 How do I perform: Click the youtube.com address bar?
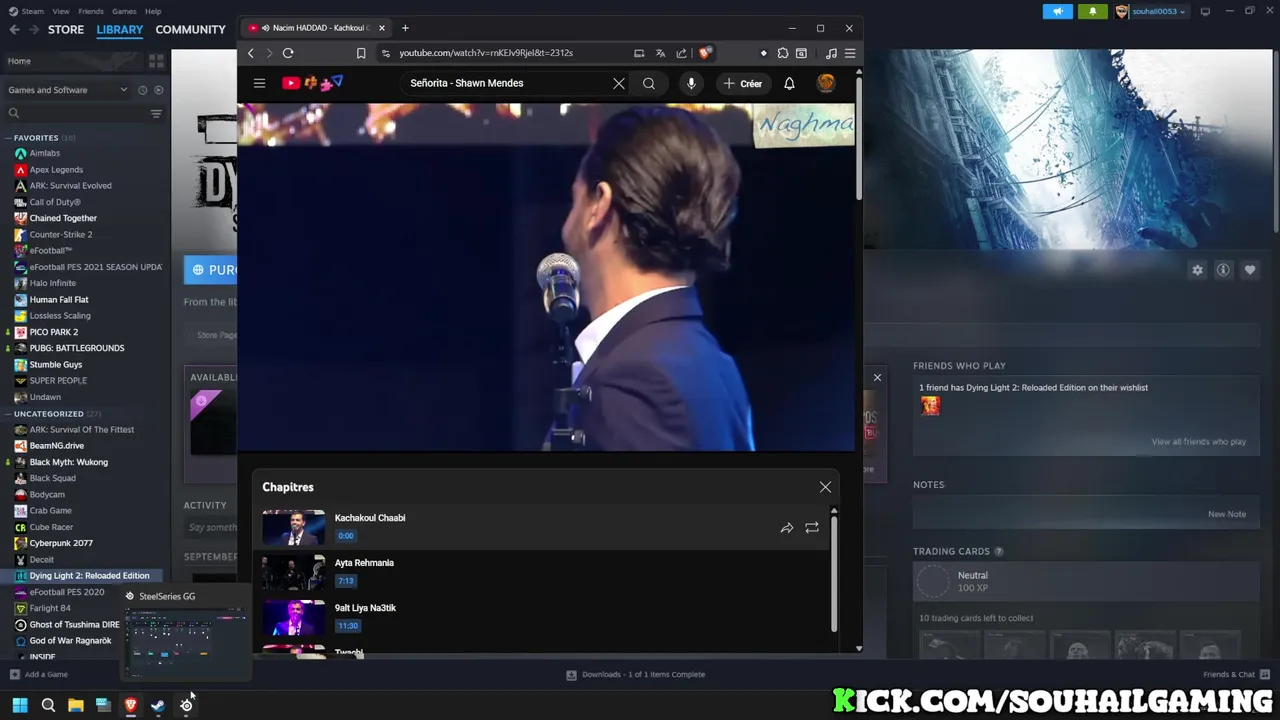click(486, 53)
